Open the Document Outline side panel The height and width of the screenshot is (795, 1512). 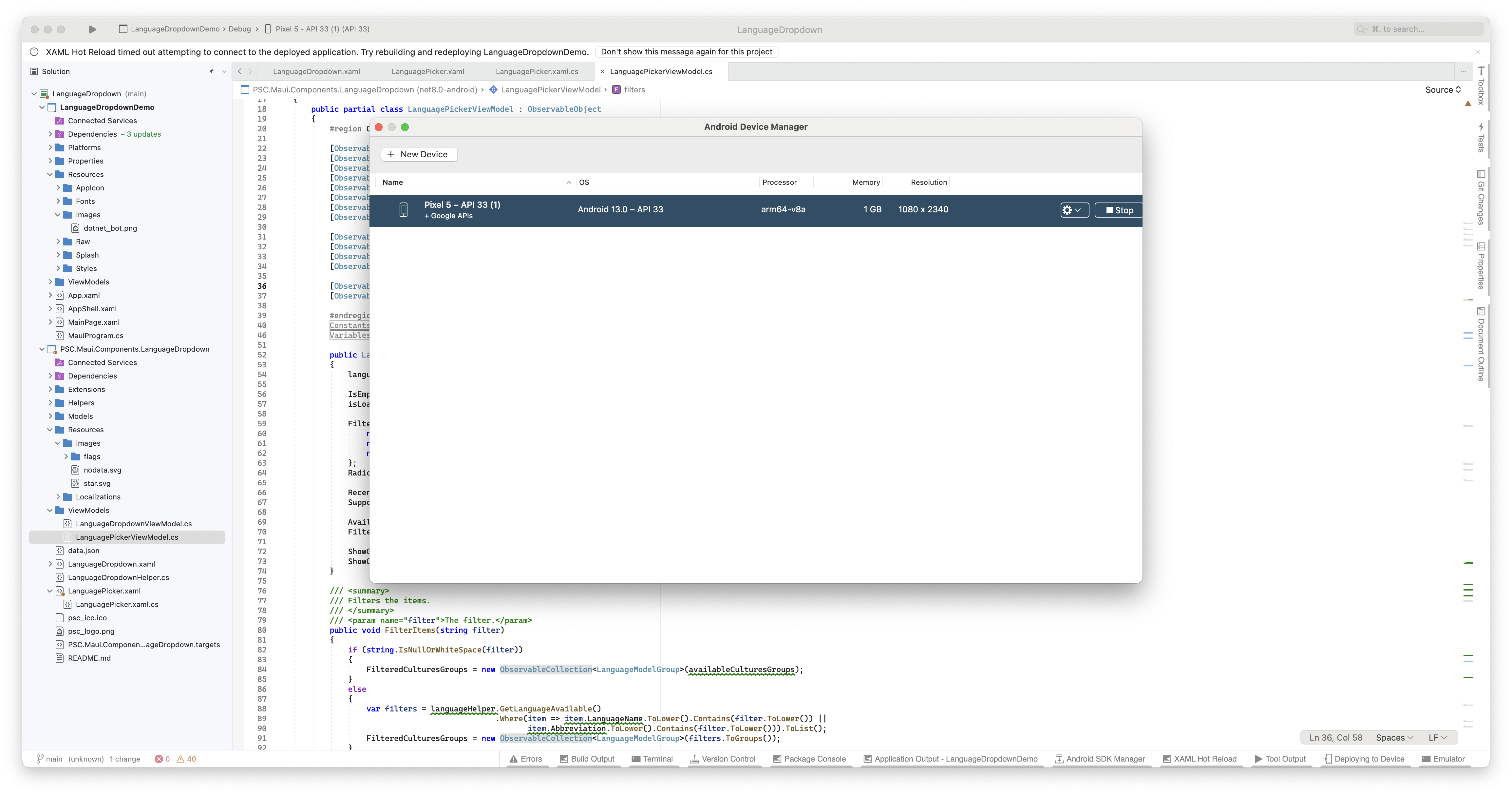1481,344
